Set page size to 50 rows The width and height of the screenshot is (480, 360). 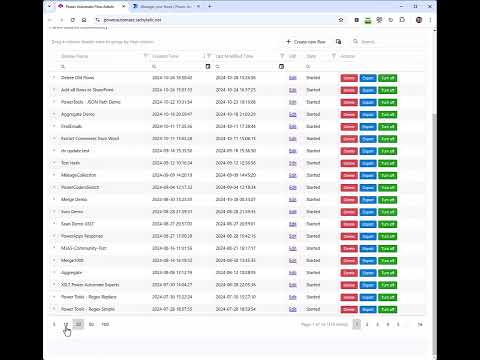coord(91,324)
